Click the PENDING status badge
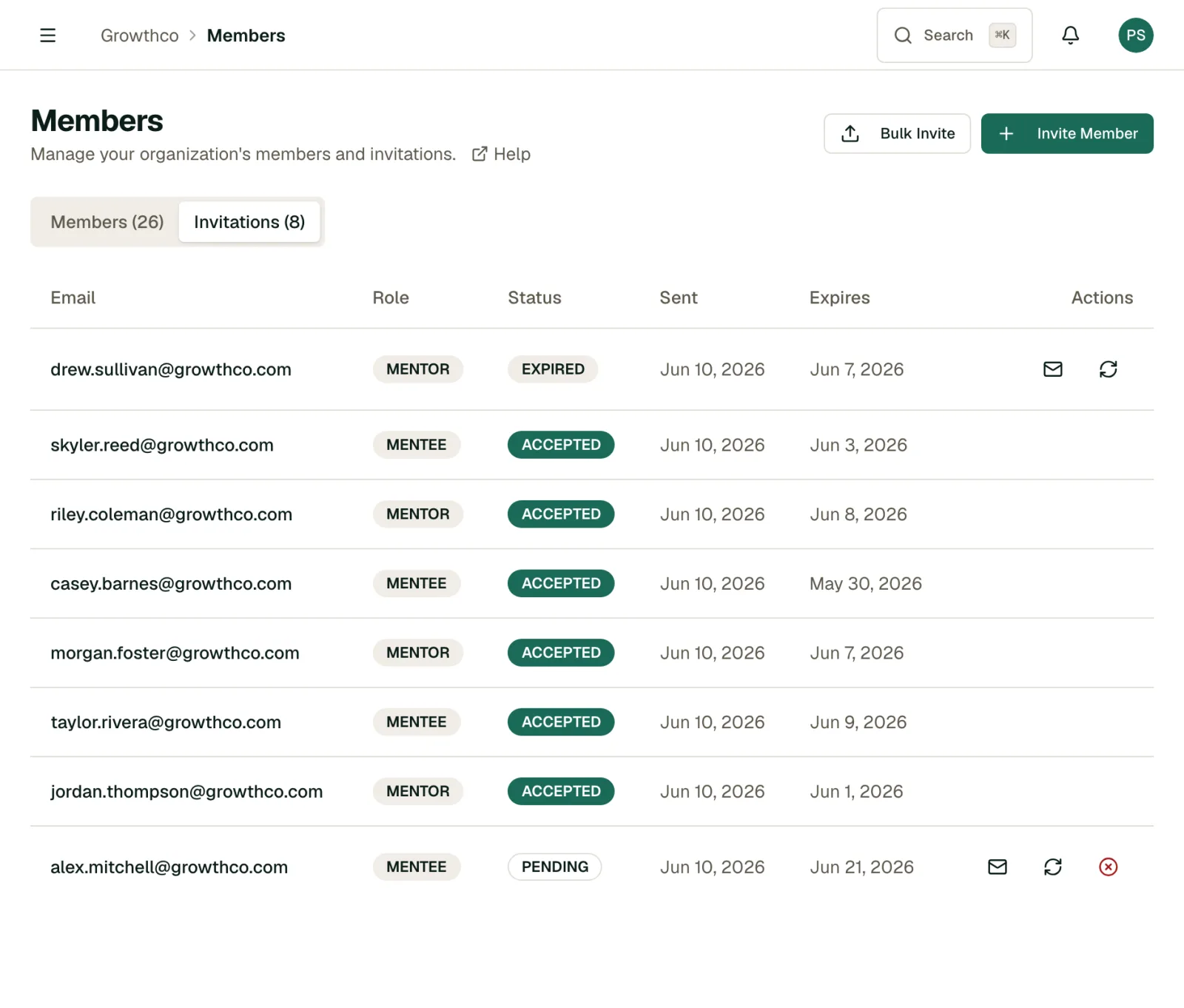Viewport: 1184px width, 1008px height. click(554, 867)
